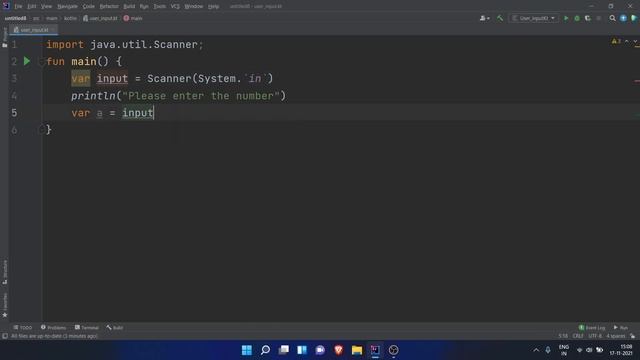Toggle the Project tool window side tab
640x360 pixels.
[x=4, y=38]
